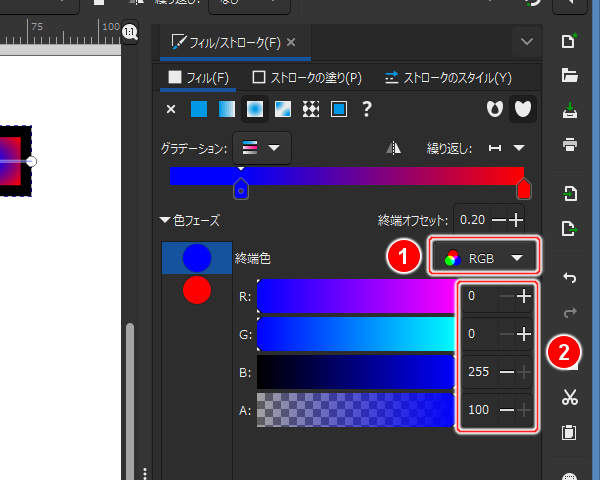This screenshot has height=480, width=600.
Task: Click the gradient end handle on canvas
Action: (x=32, y=161)
